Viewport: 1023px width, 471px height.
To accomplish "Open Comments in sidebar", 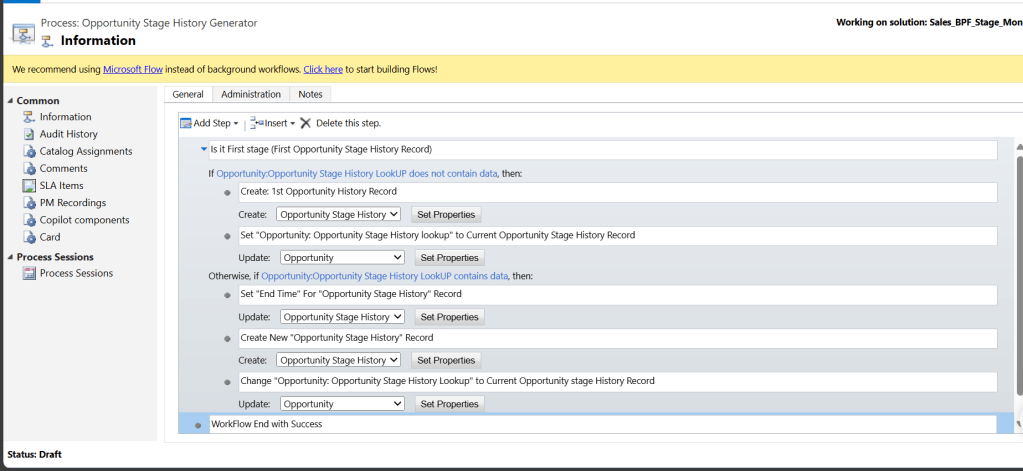I will tap(63, 168).
